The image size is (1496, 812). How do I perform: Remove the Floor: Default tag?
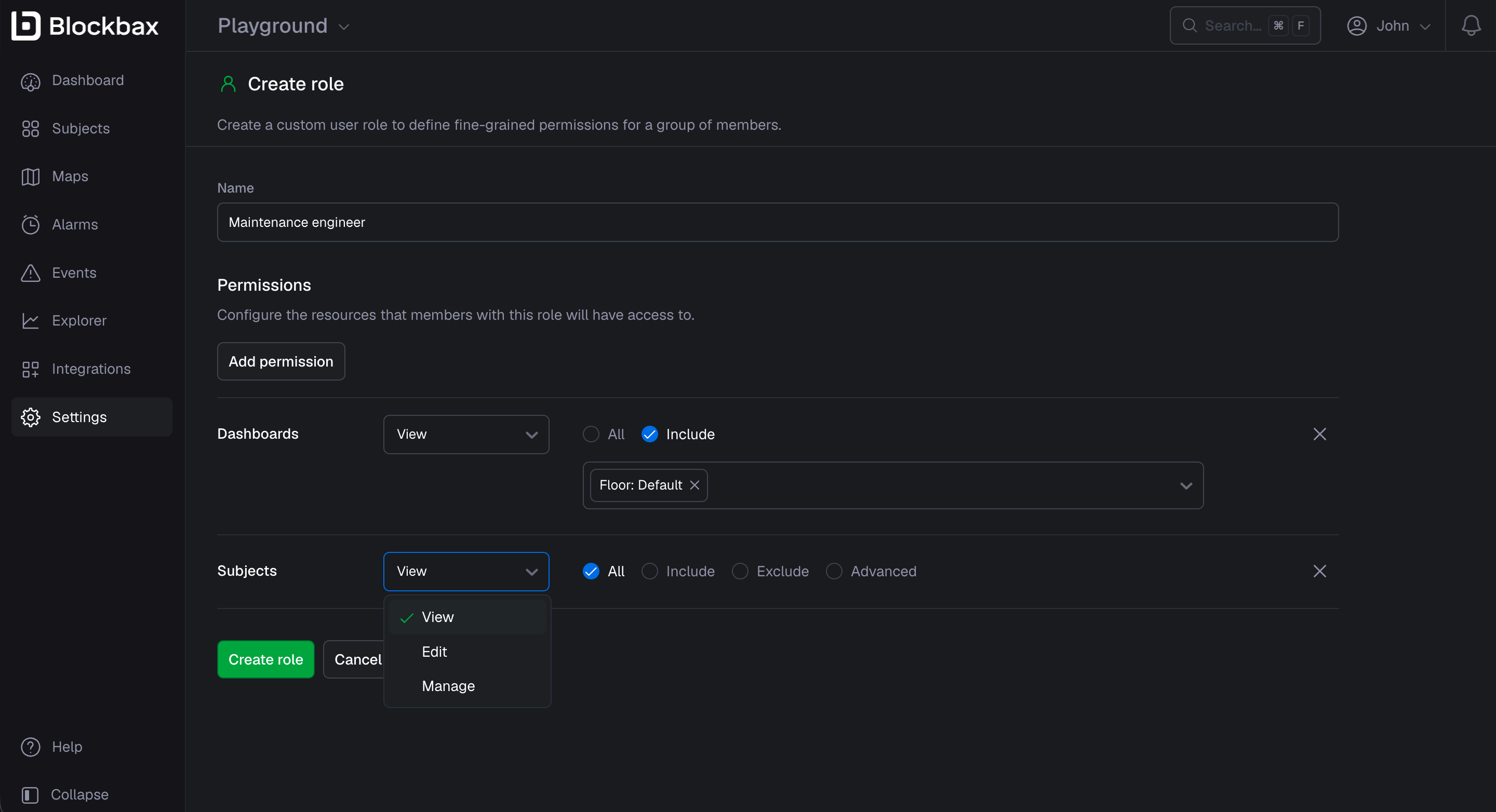[x=694, y=485]
